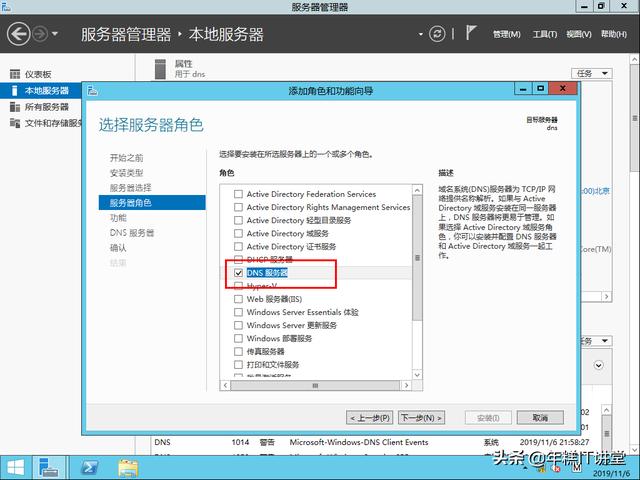
Task: Open the 任务 dropdown in properties panel
Action: 591,73
